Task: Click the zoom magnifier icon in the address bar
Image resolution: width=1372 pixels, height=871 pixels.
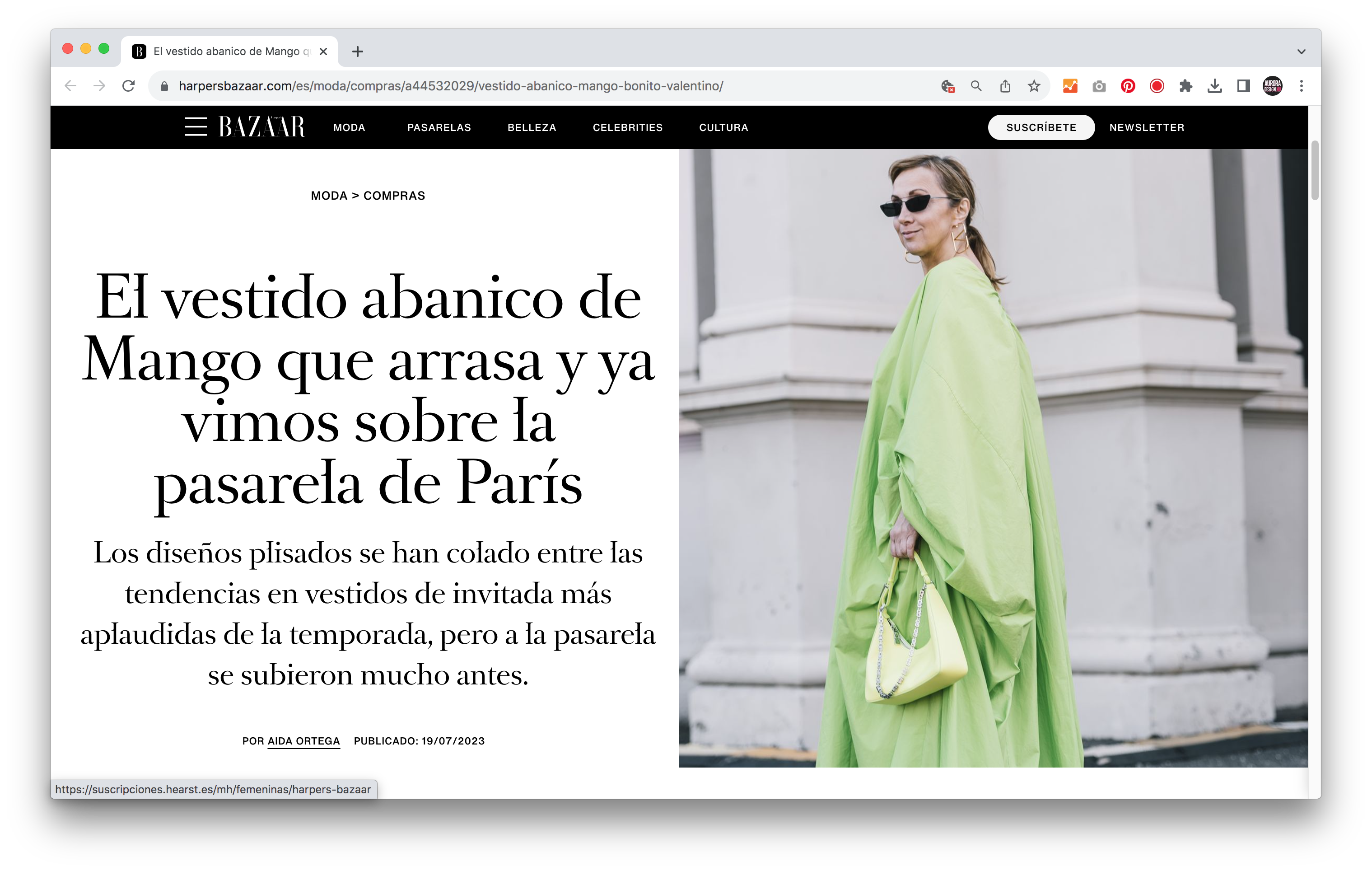Action: pos(976,86)
